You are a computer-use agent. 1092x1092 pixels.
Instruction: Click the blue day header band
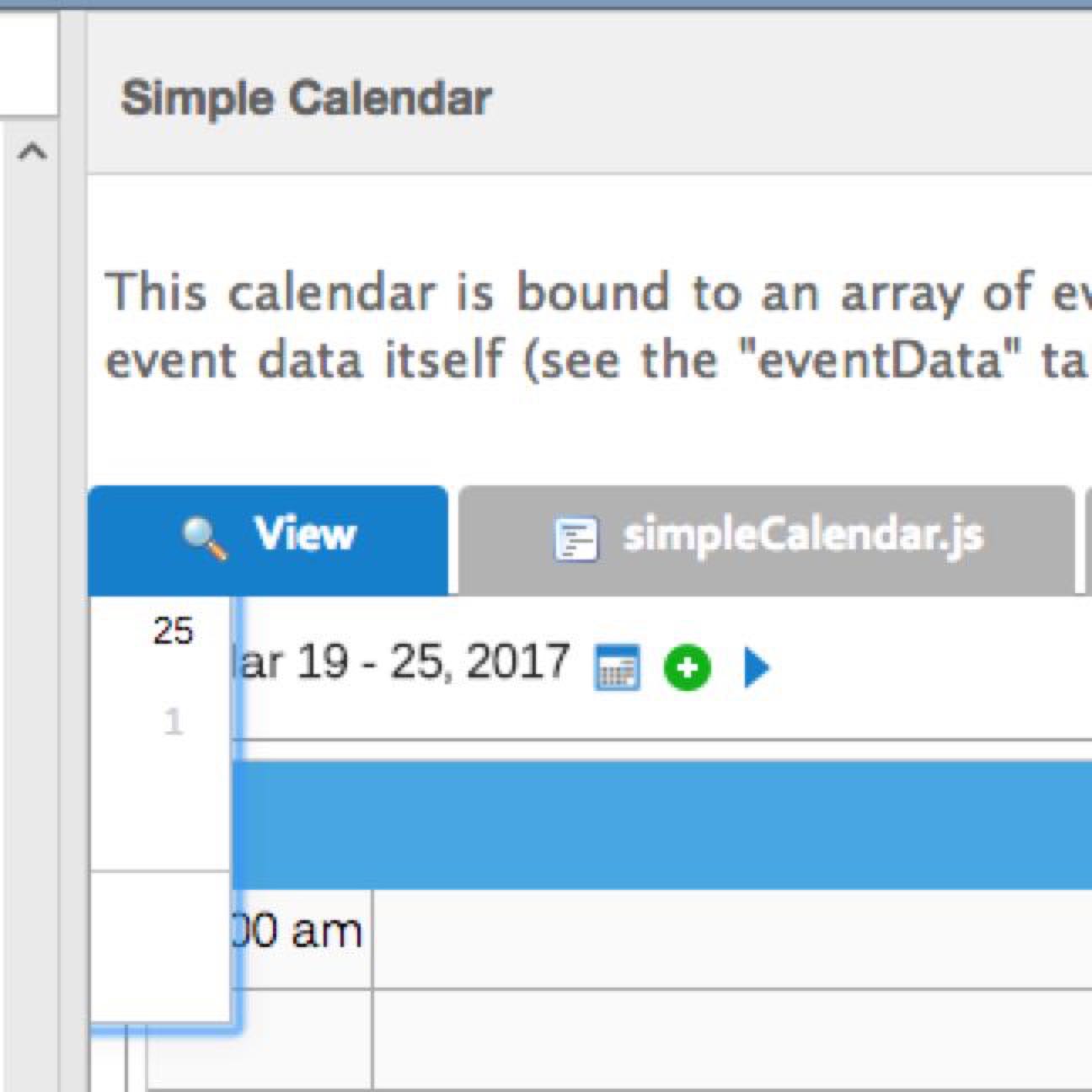657,824
